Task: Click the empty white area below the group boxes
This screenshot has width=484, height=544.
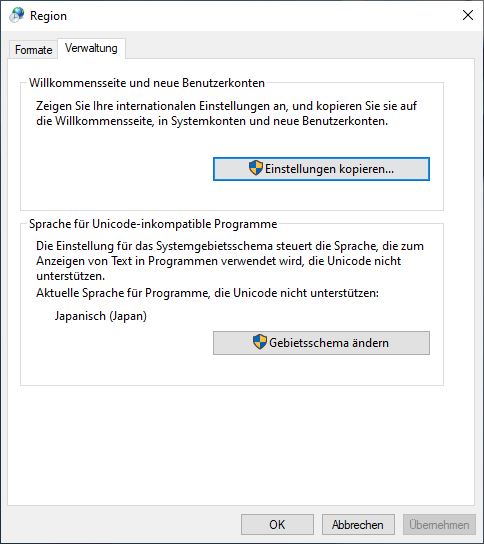Action: point(241,444)
